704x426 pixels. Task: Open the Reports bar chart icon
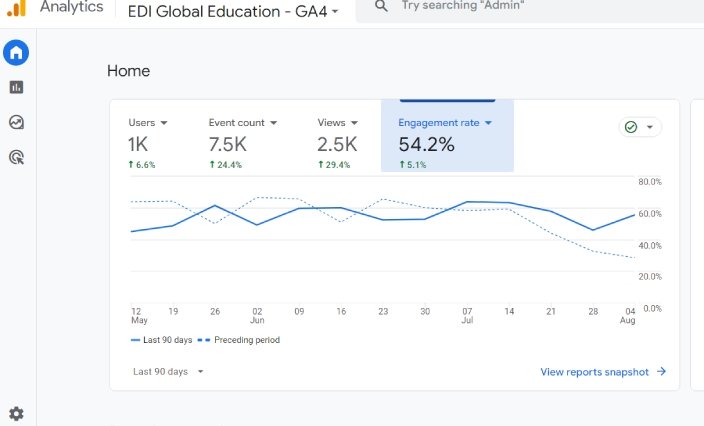[x=16, y=87]
